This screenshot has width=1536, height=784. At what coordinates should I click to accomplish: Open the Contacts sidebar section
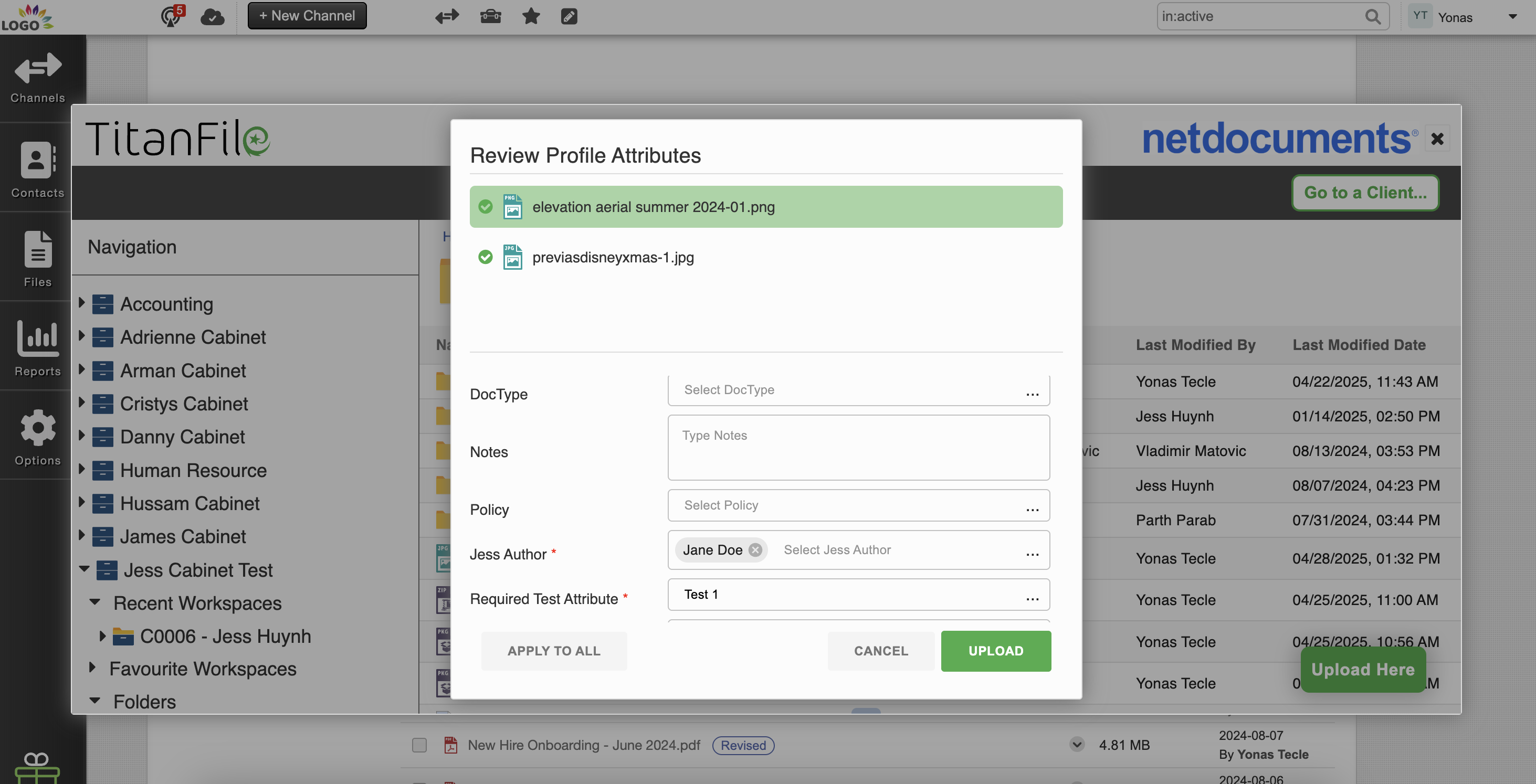tap(38, 169)
